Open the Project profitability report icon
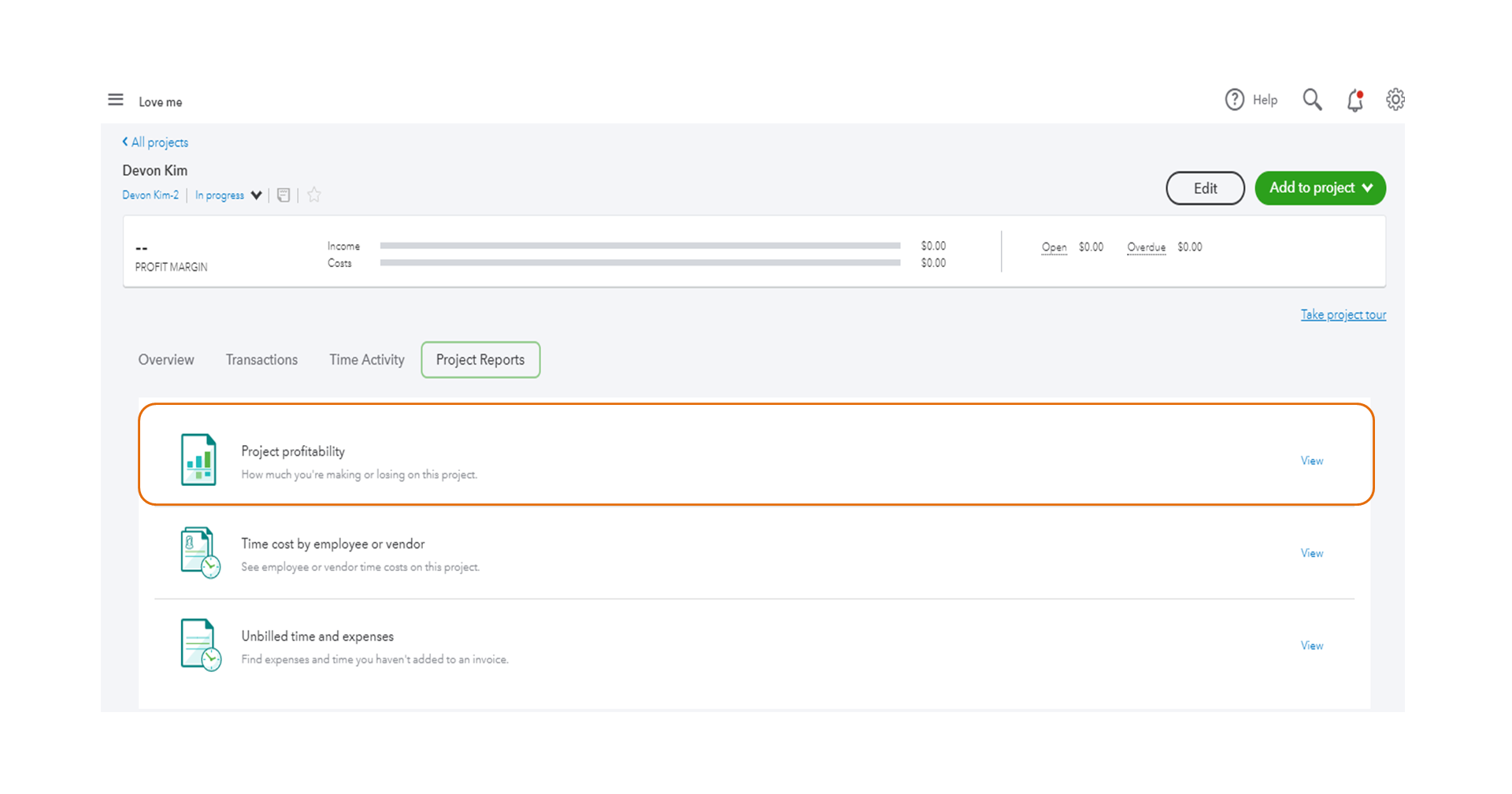 (x=198, y=459)
